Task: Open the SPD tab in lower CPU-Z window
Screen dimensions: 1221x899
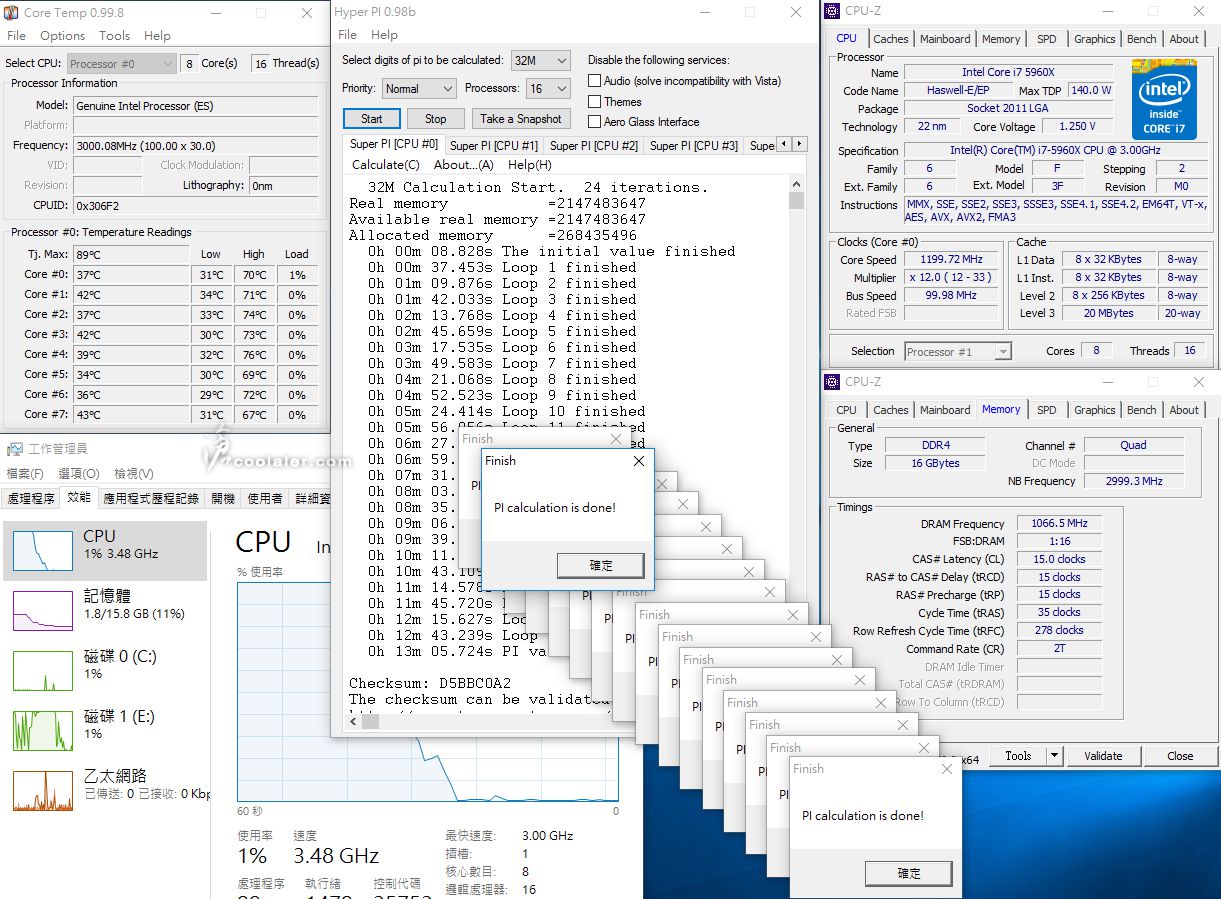Action: click(1046, 410)
